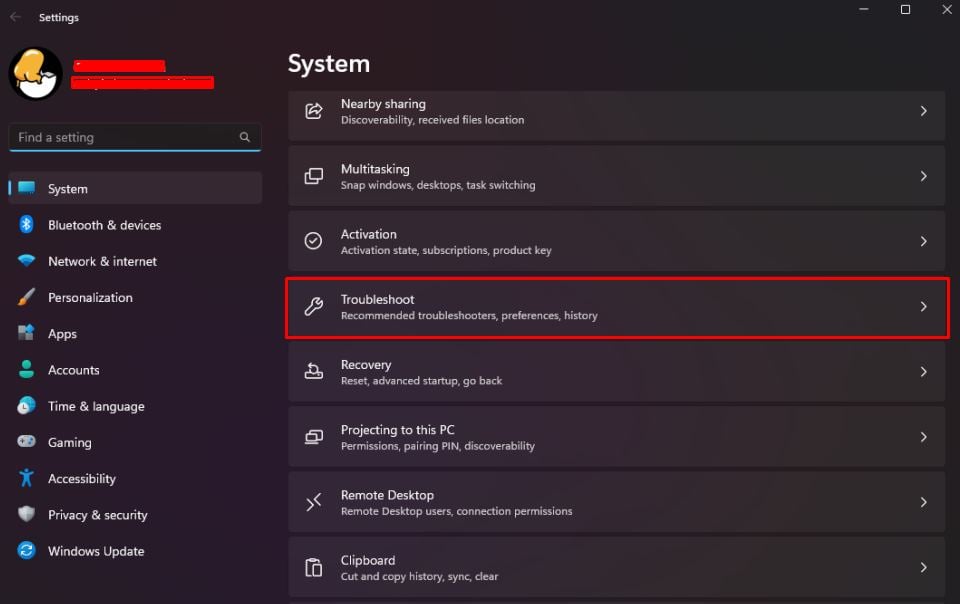The width and height of the screenshot is (960, 604).
Task: Open Windows Update from the sidebar
Action: click(95, 551)
